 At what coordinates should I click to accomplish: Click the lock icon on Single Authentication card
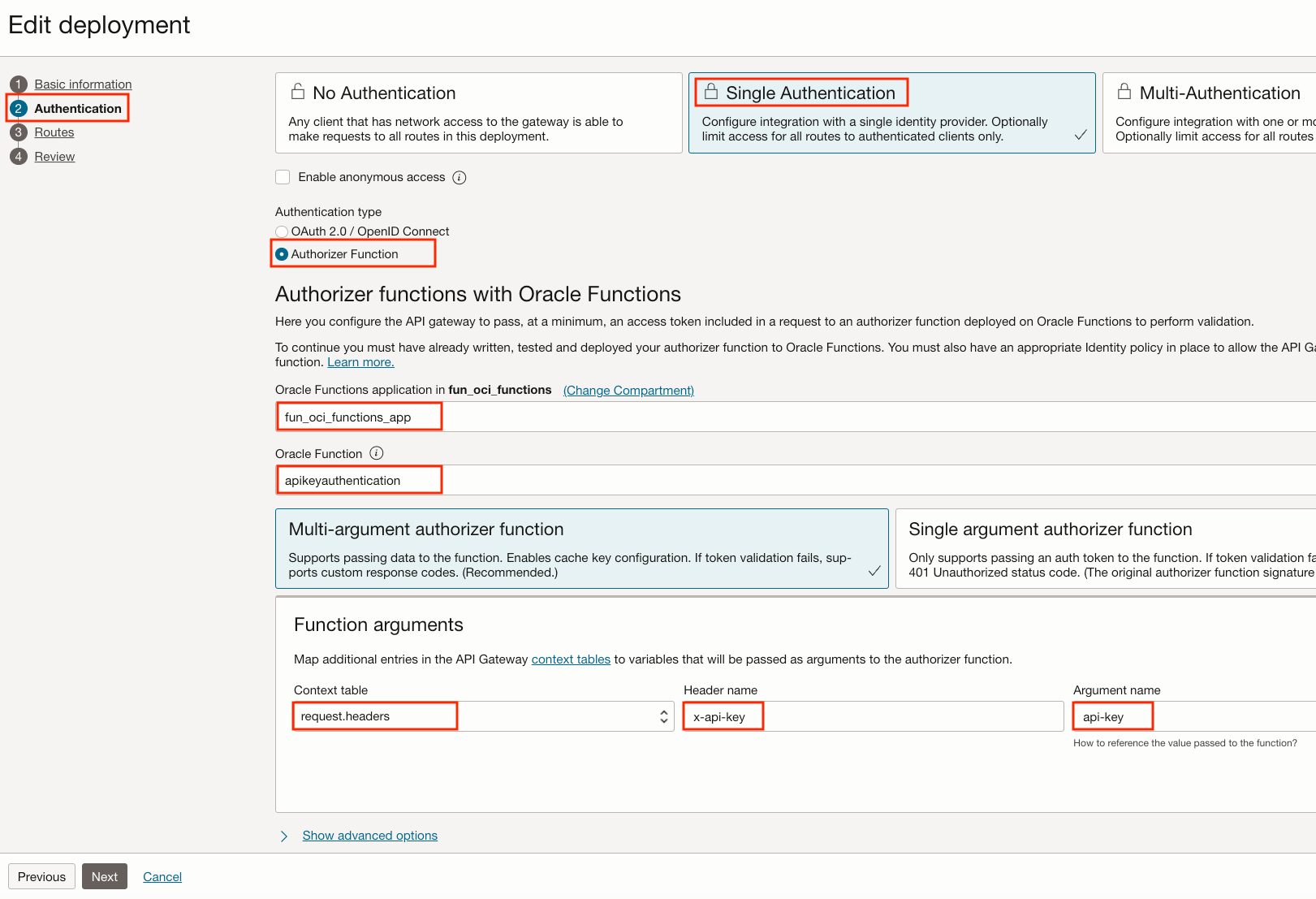pos(711,92)
